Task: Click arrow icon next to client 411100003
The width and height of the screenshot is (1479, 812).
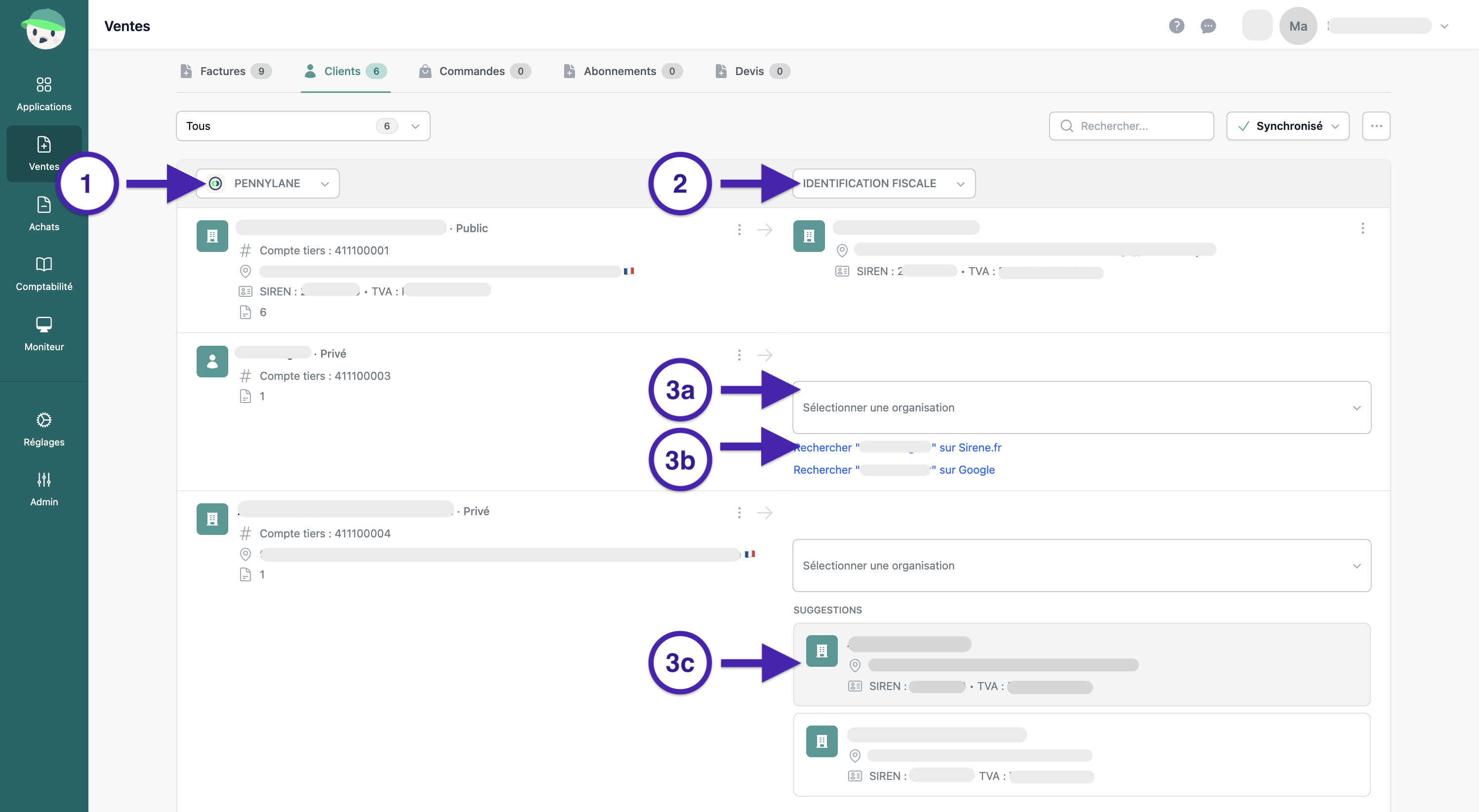Action: (764, 355)
